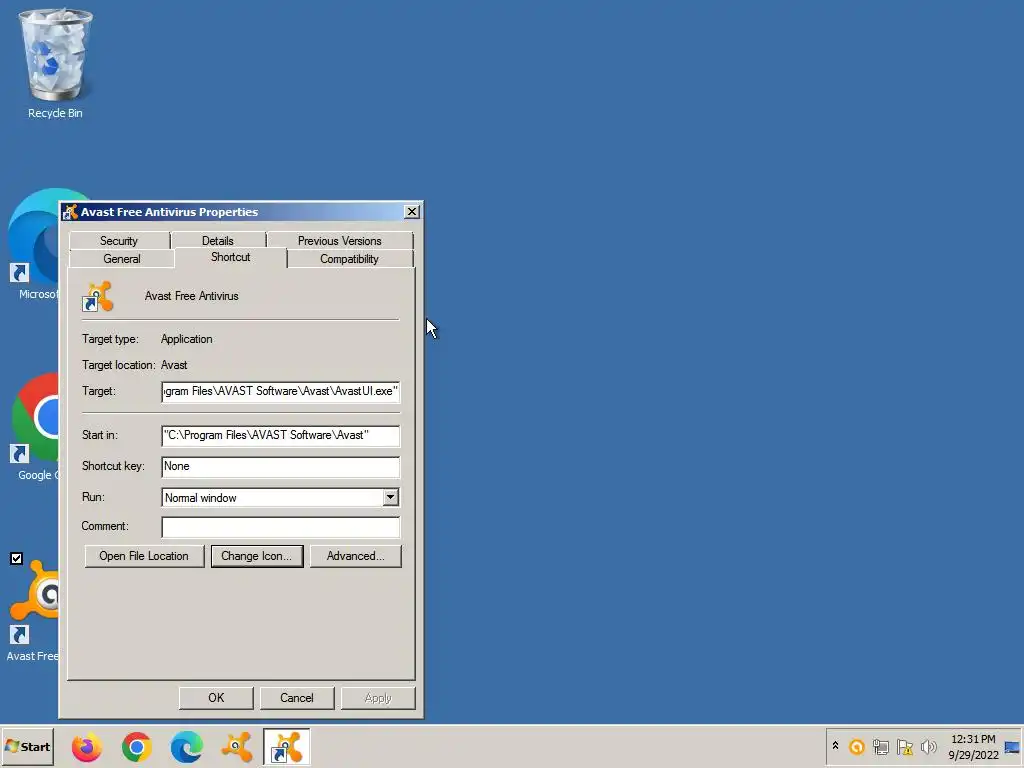Toggle the checkbox on the Avast desktop icon

pos(16,558)
